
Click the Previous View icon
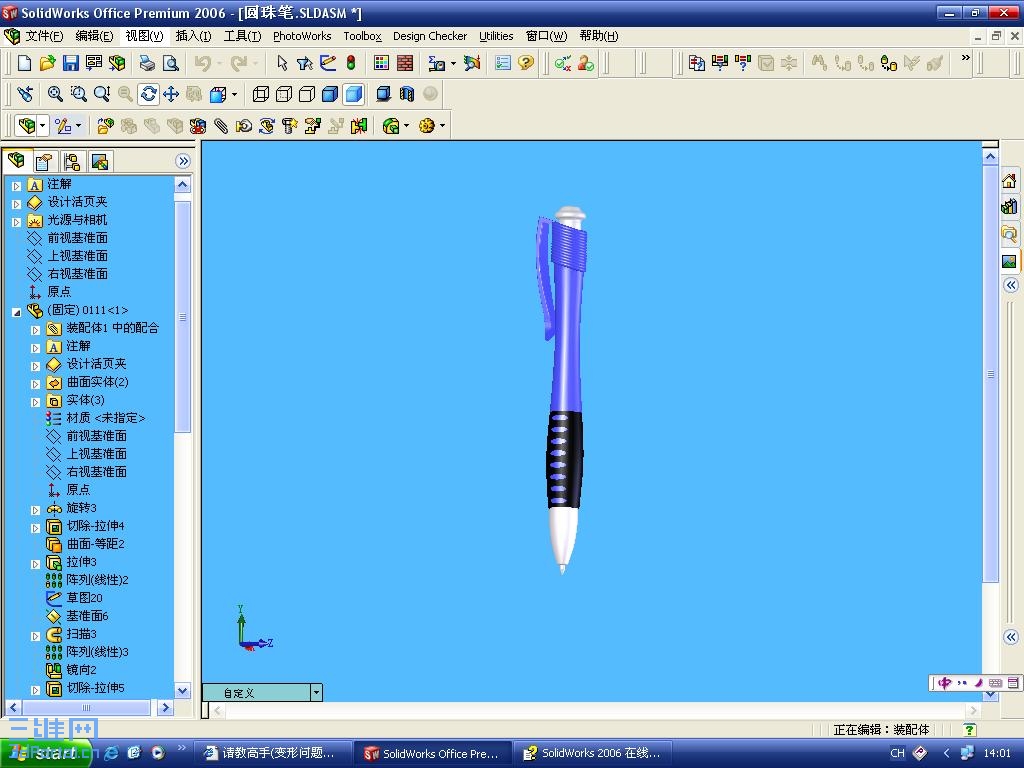25,94
